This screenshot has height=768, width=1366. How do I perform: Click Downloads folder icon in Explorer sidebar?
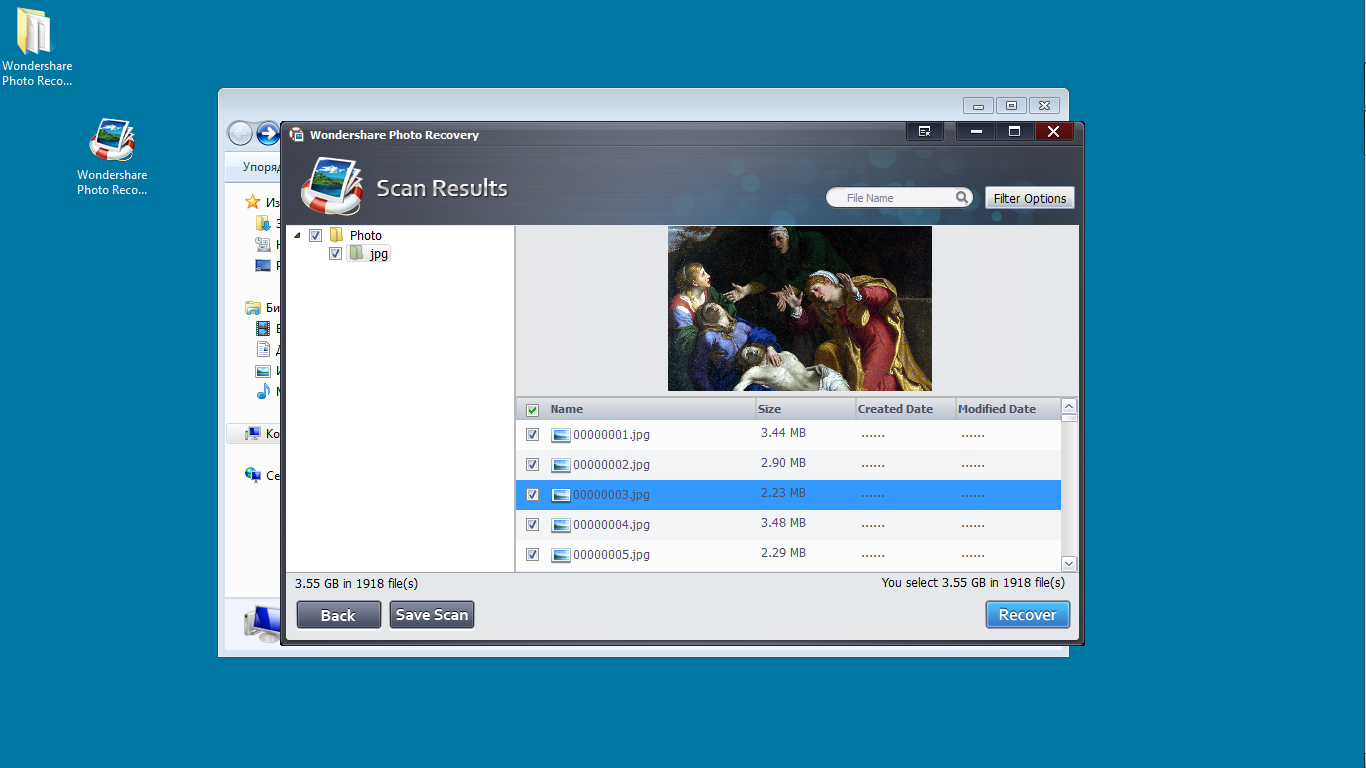263,223
